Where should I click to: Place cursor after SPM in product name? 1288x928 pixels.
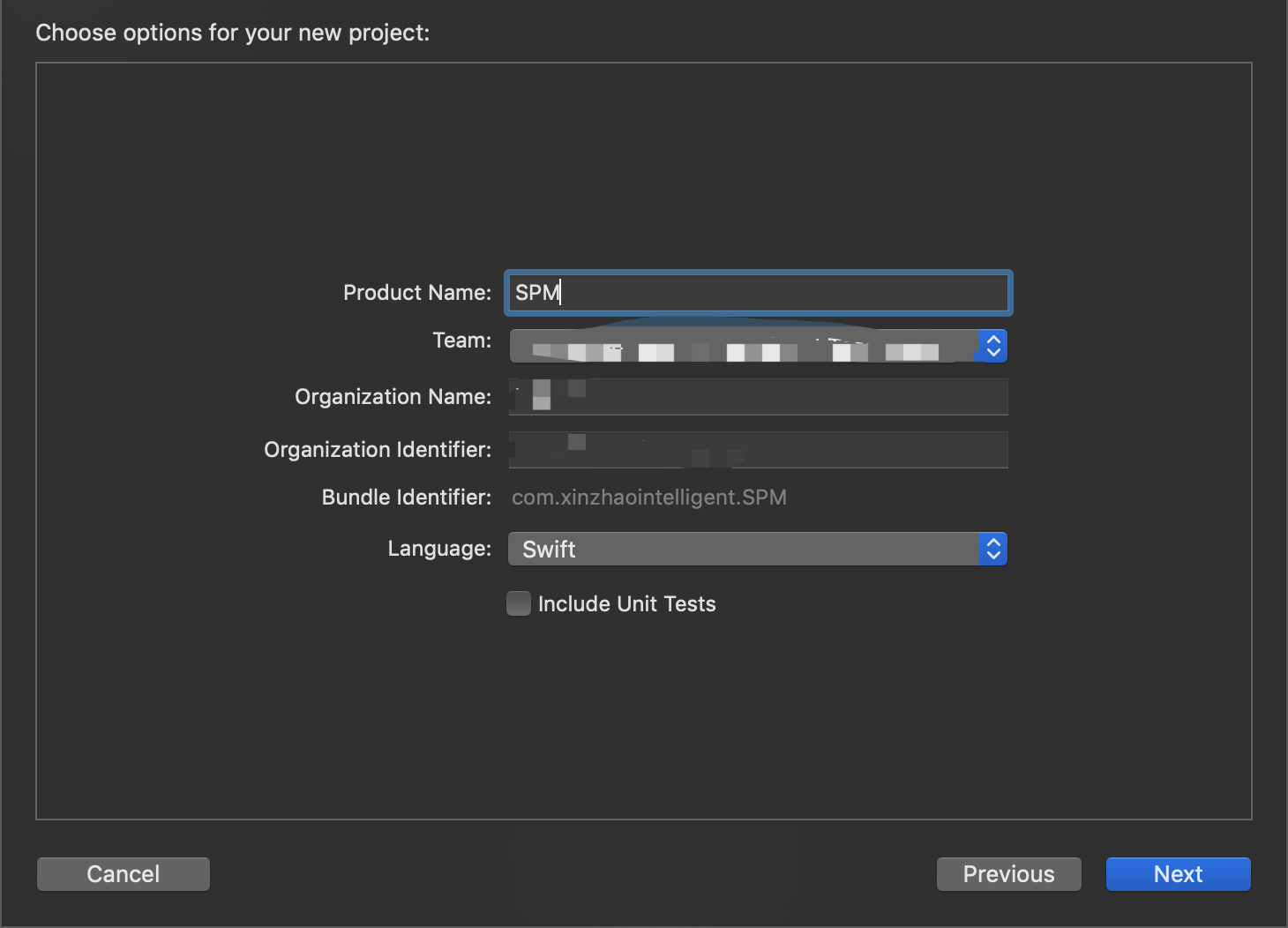[x=563, y=292]
